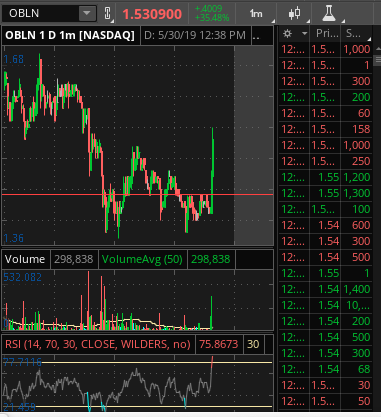Select the 1.55 trade of size 1,300

[326, 193]
